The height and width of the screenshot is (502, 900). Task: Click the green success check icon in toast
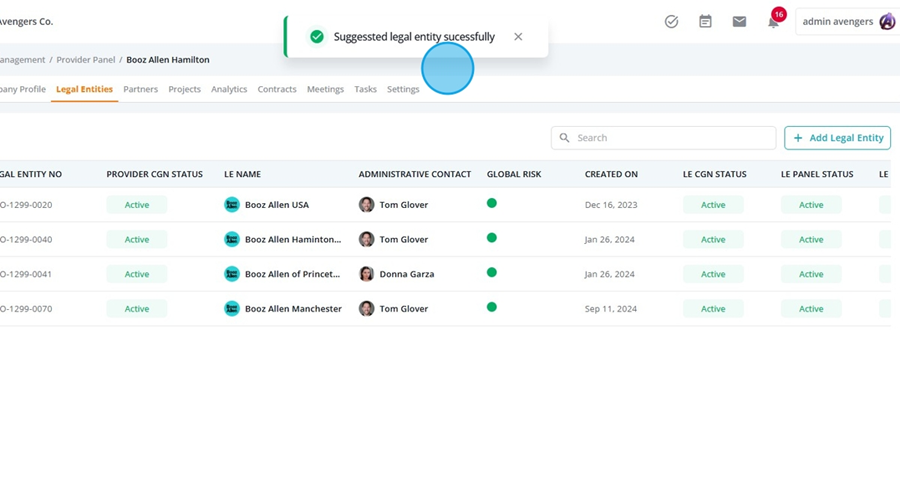[317, 37]
